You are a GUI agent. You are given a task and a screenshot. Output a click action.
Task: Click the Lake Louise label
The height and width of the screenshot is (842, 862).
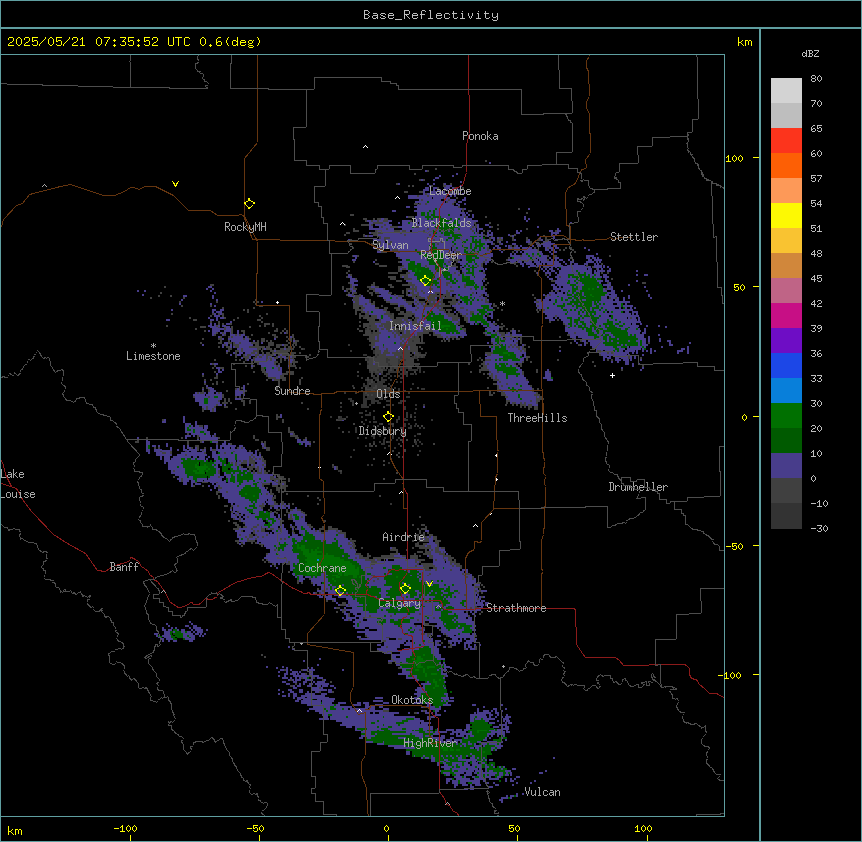click(18, 484)
